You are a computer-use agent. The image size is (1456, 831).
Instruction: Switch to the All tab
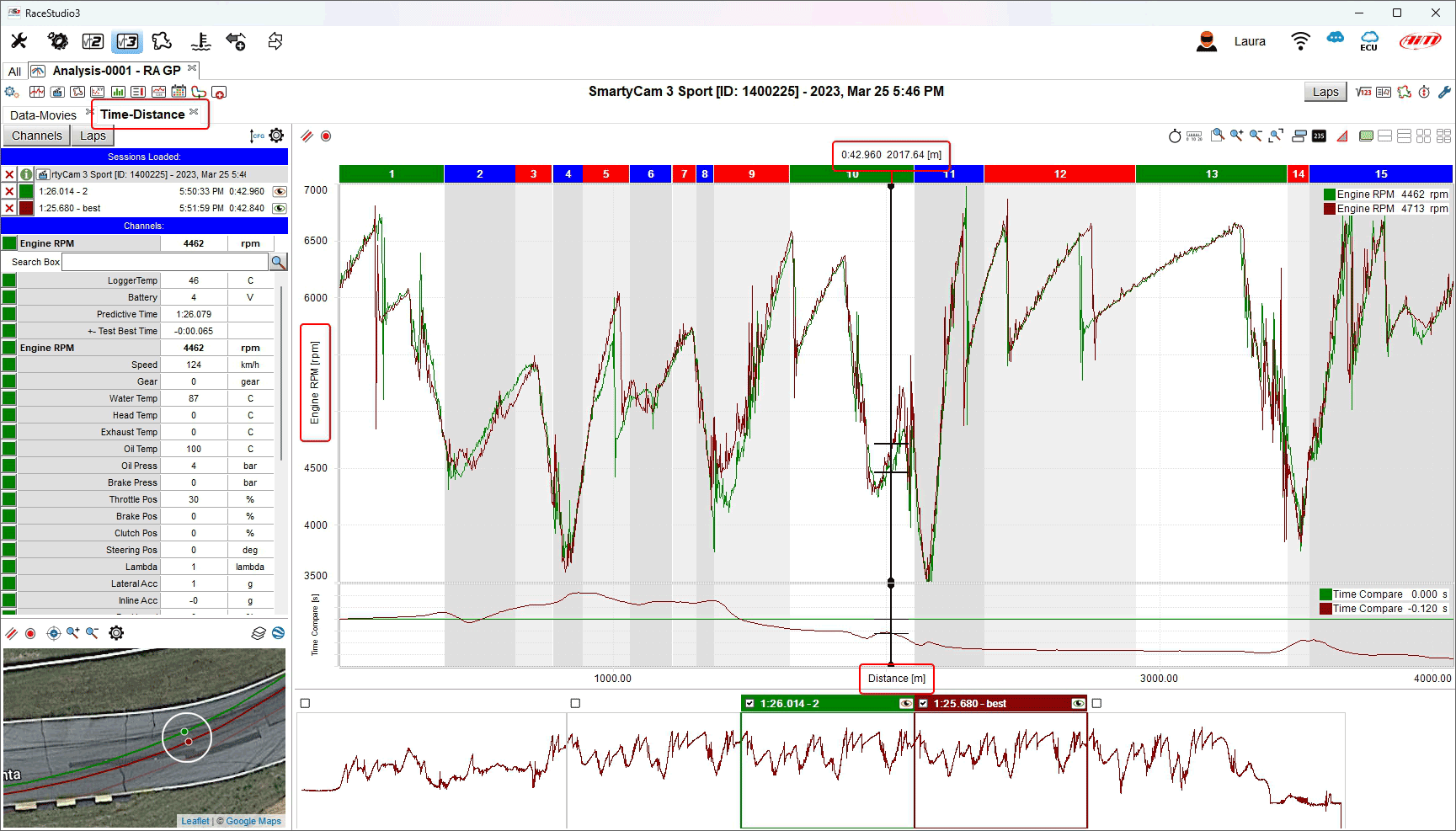pos(14,72)
